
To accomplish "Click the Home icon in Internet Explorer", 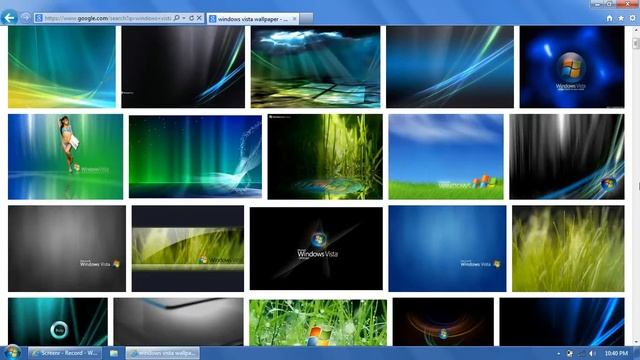I will [609, 18].
